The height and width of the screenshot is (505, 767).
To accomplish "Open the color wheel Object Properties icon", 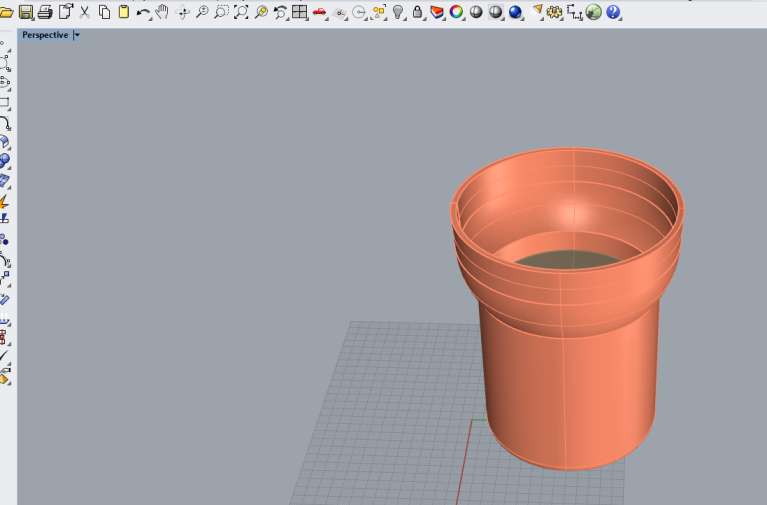I will click(456, 12).
